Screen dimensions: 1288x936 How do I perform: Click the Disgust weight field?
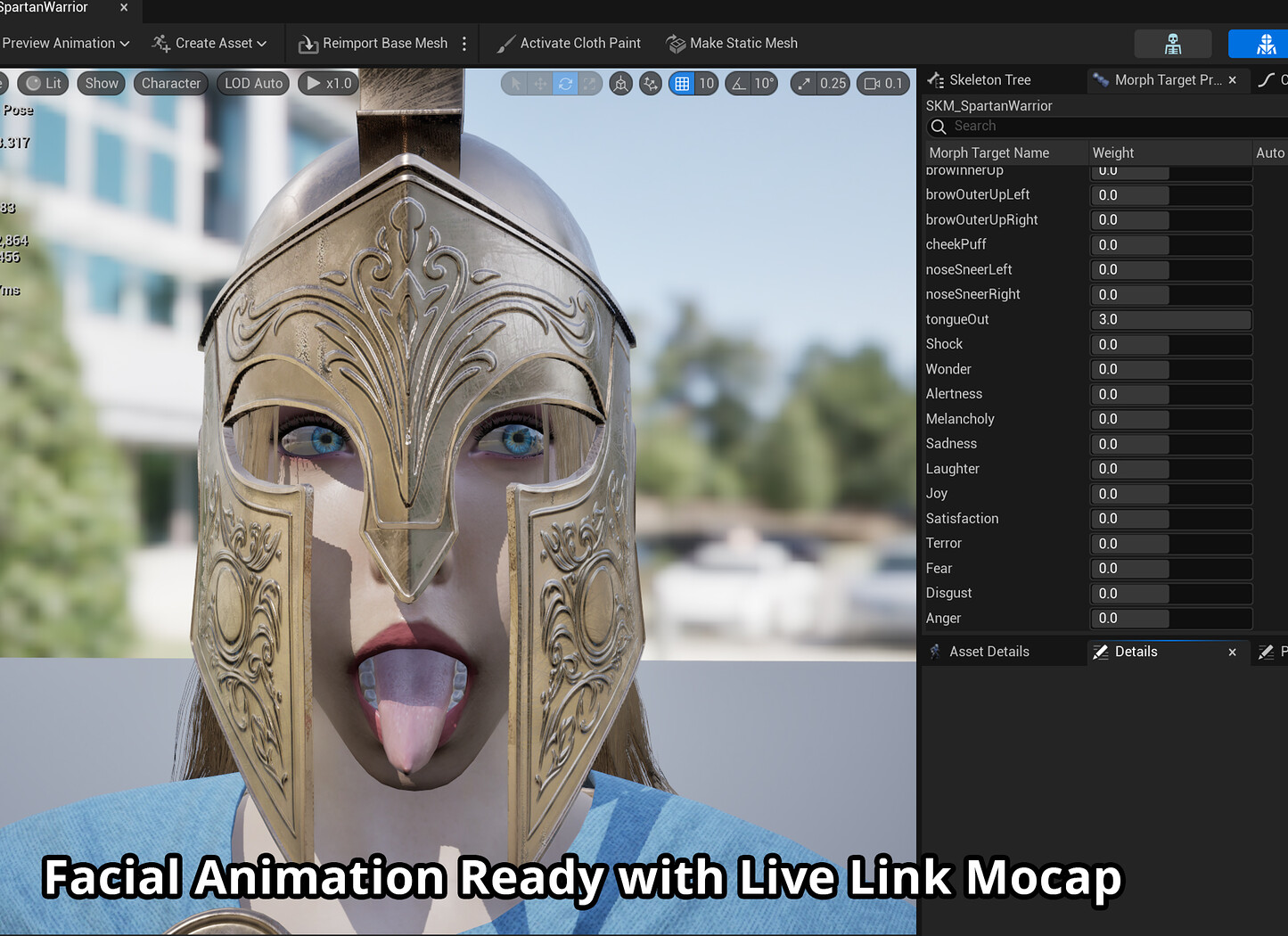[1171, 594]
